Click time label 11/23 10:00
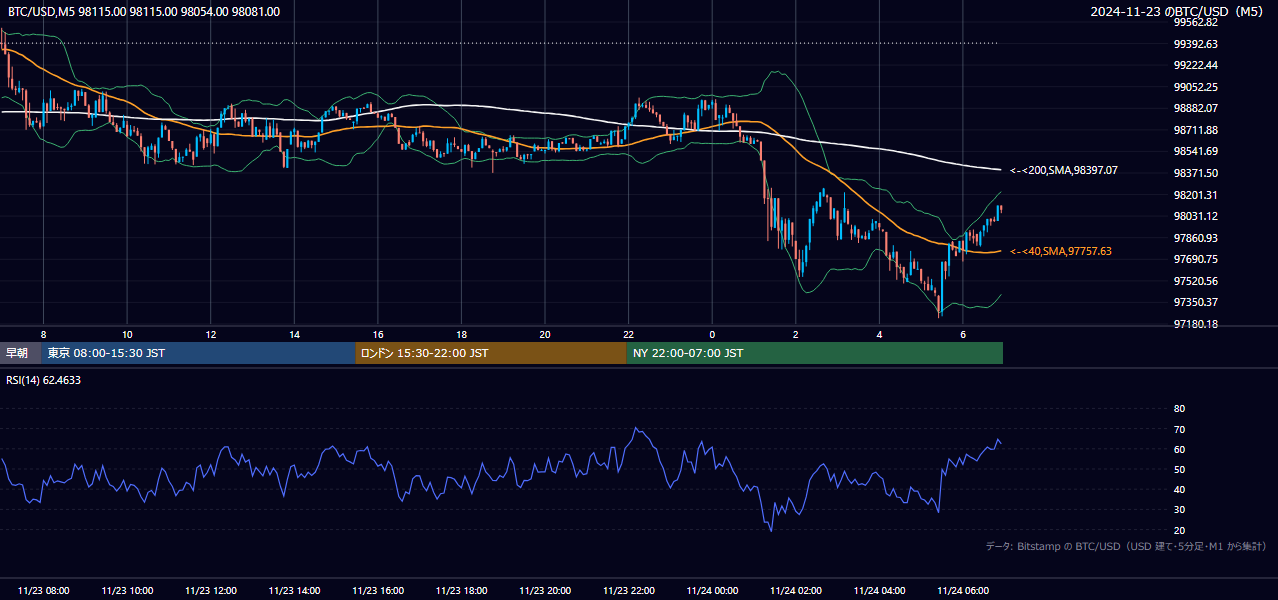1278x600 pixels. tap(127, 591)
